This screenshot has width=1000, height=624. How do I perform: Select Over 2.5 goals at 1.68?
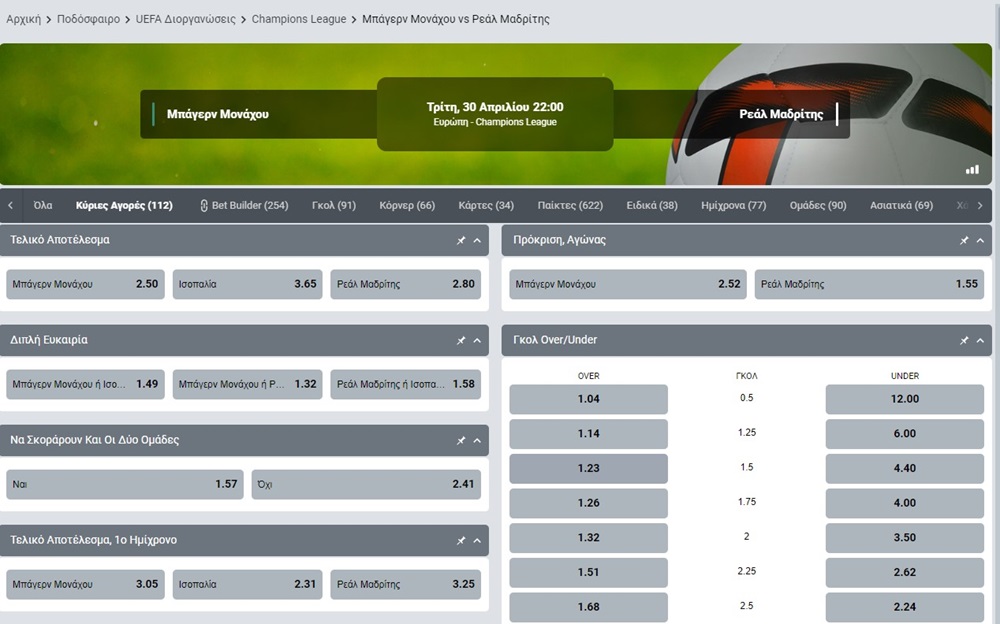[589, 607]
